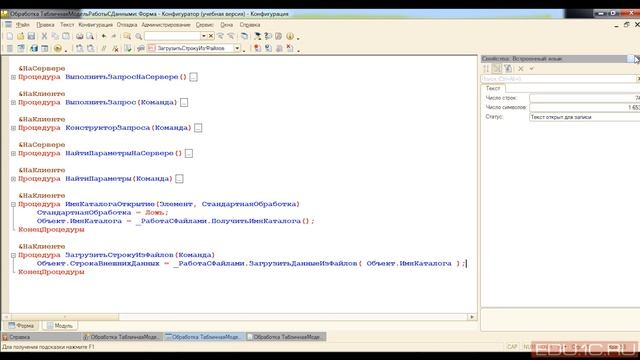Screen dimensions: 640x360
Task: Open the syntax assistant icon
Action: [257, 36]
